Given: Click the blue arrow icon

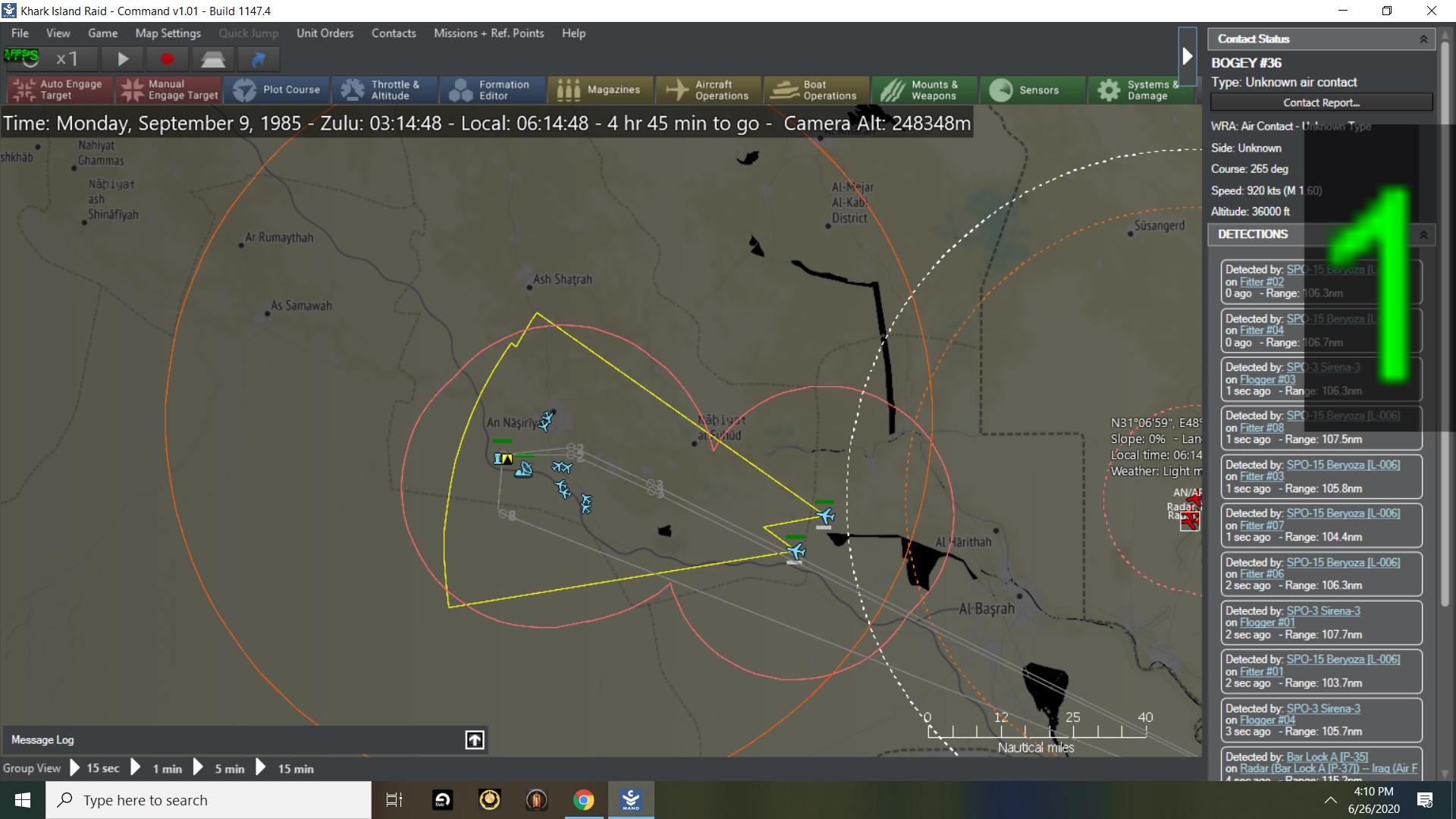Looking at the screenshot, I should tap(259, 59).
